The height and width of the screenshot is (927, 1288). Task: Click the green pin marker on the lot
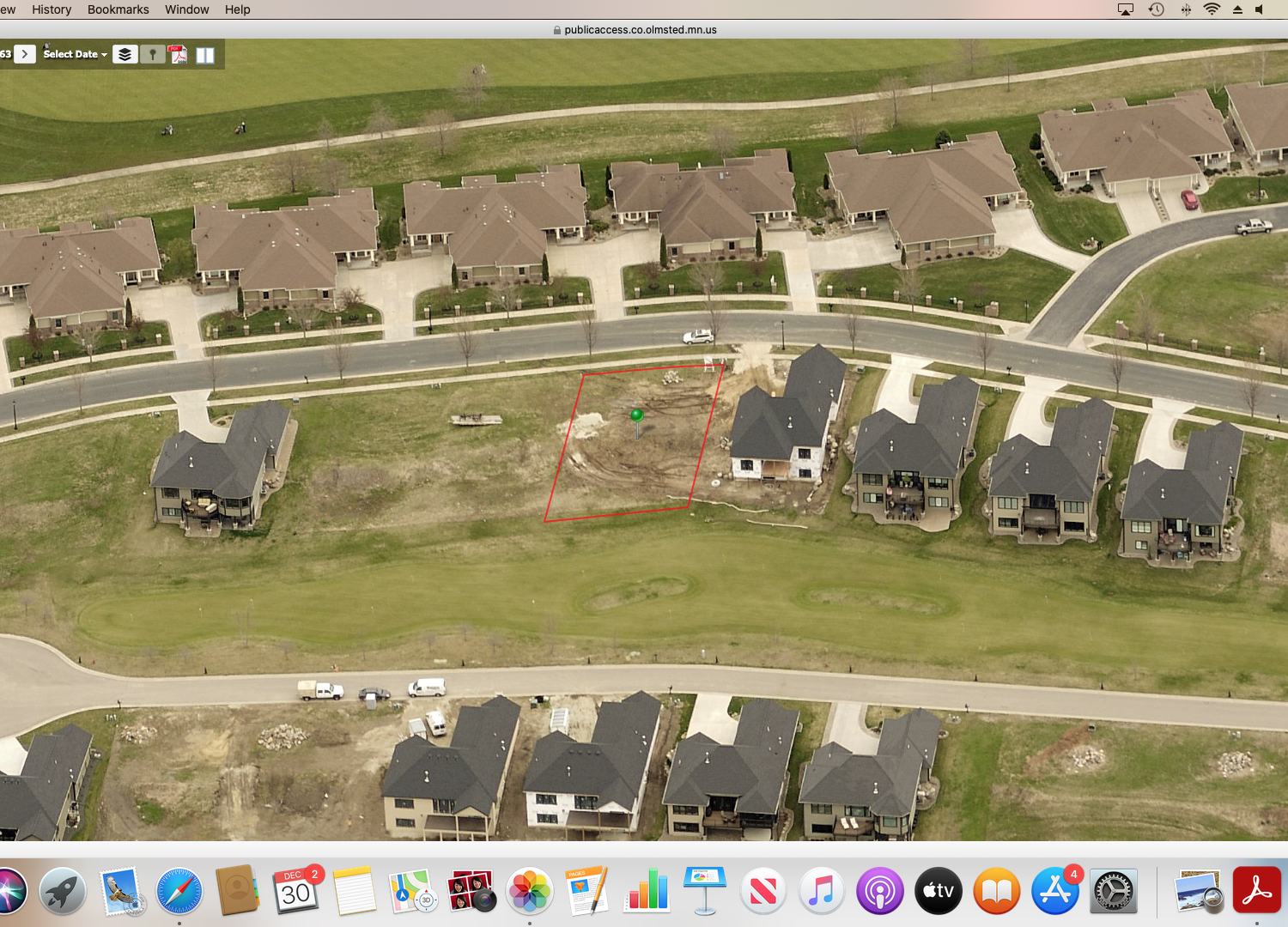pos(636,415)
